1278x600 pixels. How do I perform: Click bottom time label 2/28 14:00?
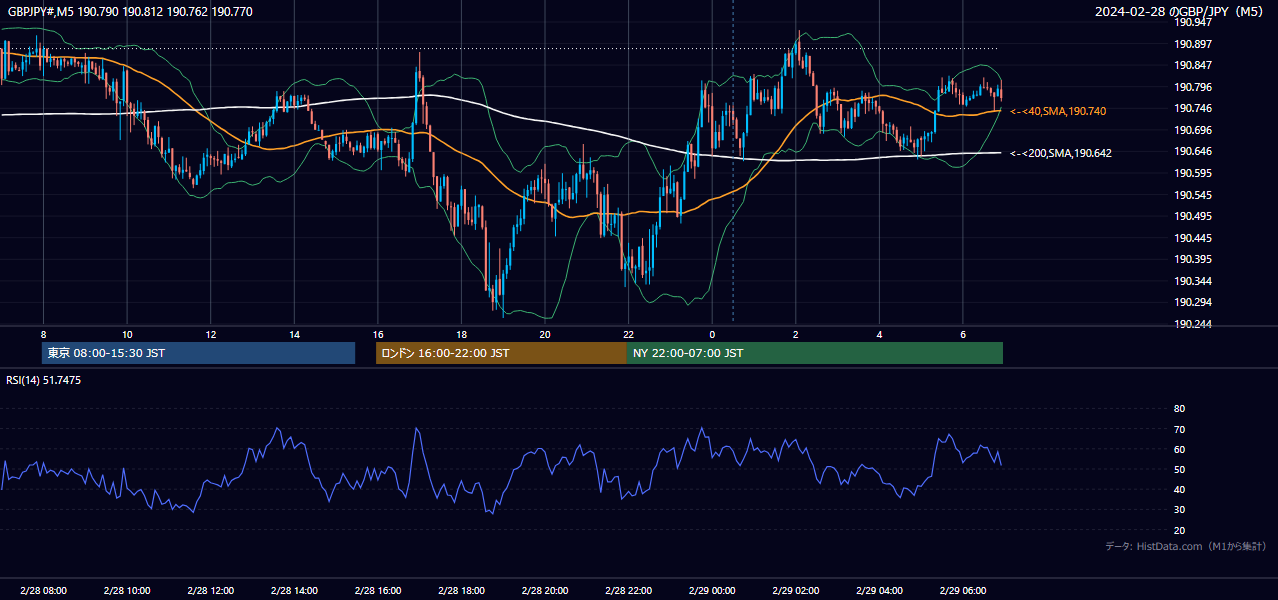[x=294, y=591]
